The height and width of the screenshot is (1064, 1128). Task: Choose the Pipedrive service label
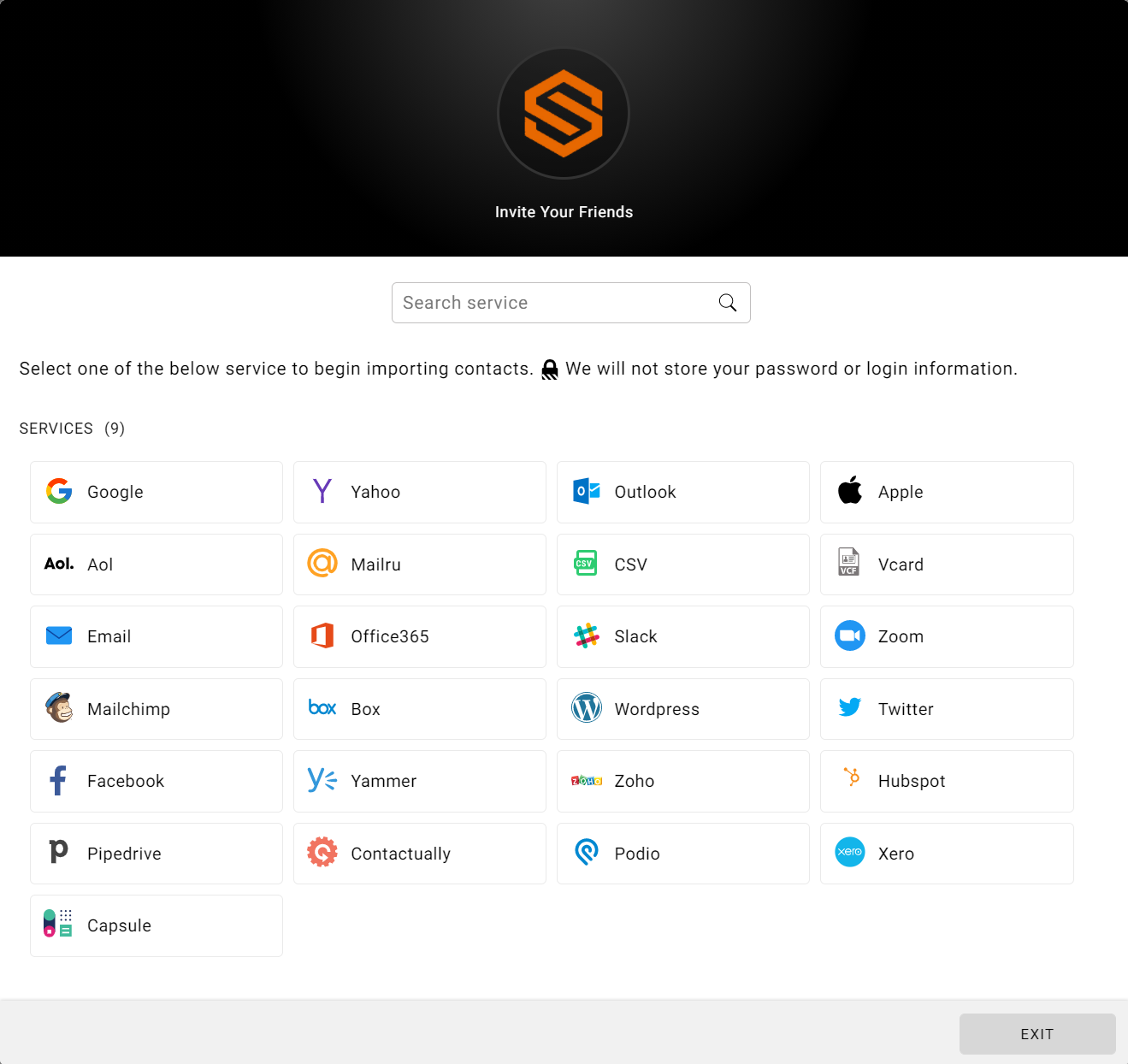coord(124,854)
